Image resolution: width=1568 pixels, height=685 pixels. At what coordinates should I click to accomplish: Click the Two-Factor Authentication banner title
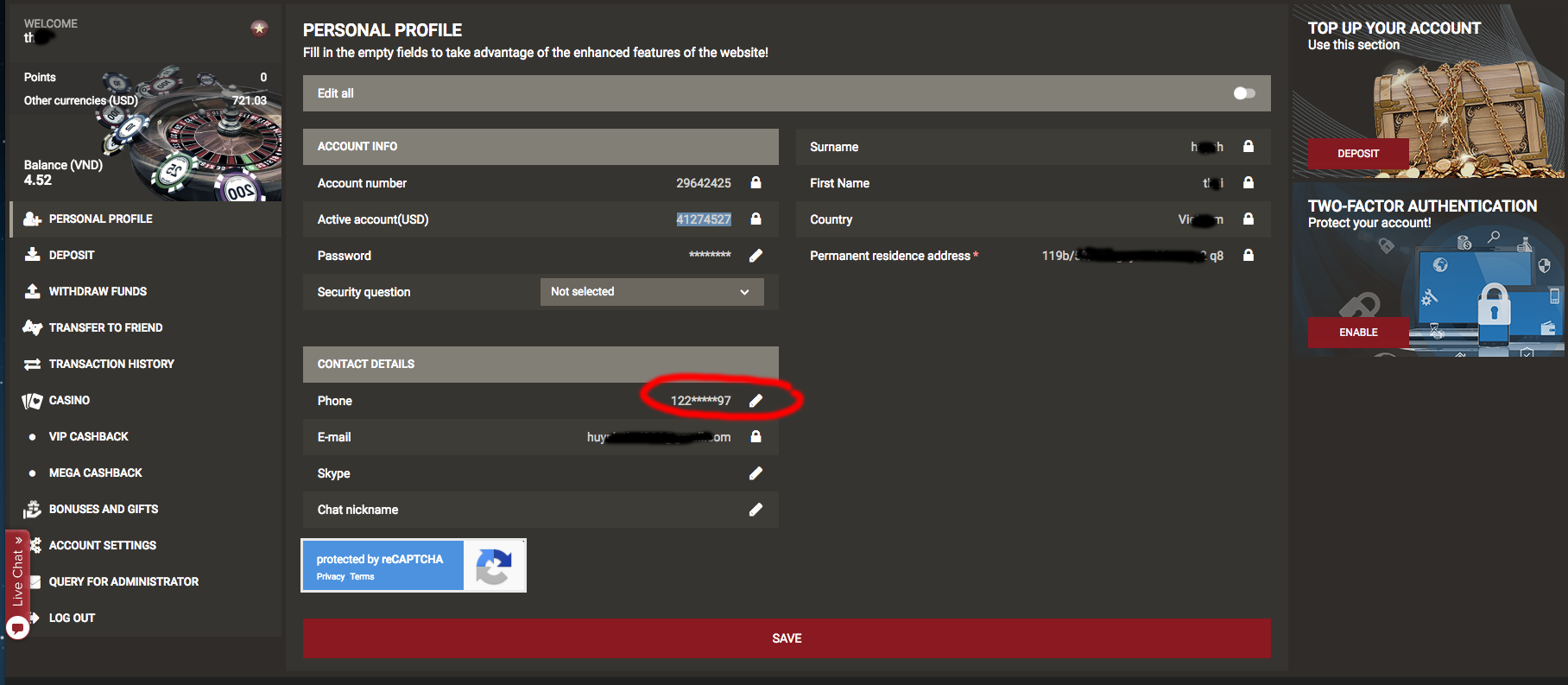[1422, 206]
